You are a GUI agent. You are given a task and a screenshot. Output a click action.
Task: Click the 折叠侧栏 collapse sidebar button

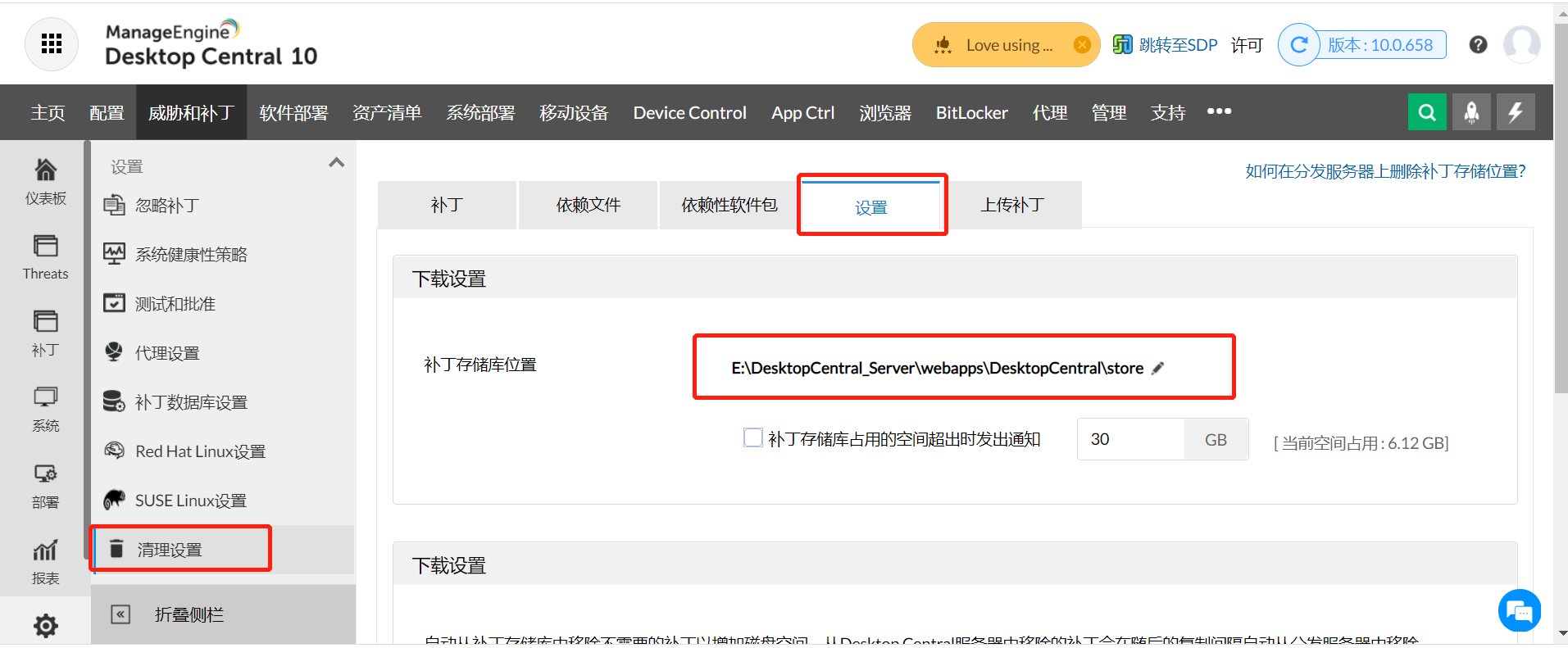click(x=223, y=614)
